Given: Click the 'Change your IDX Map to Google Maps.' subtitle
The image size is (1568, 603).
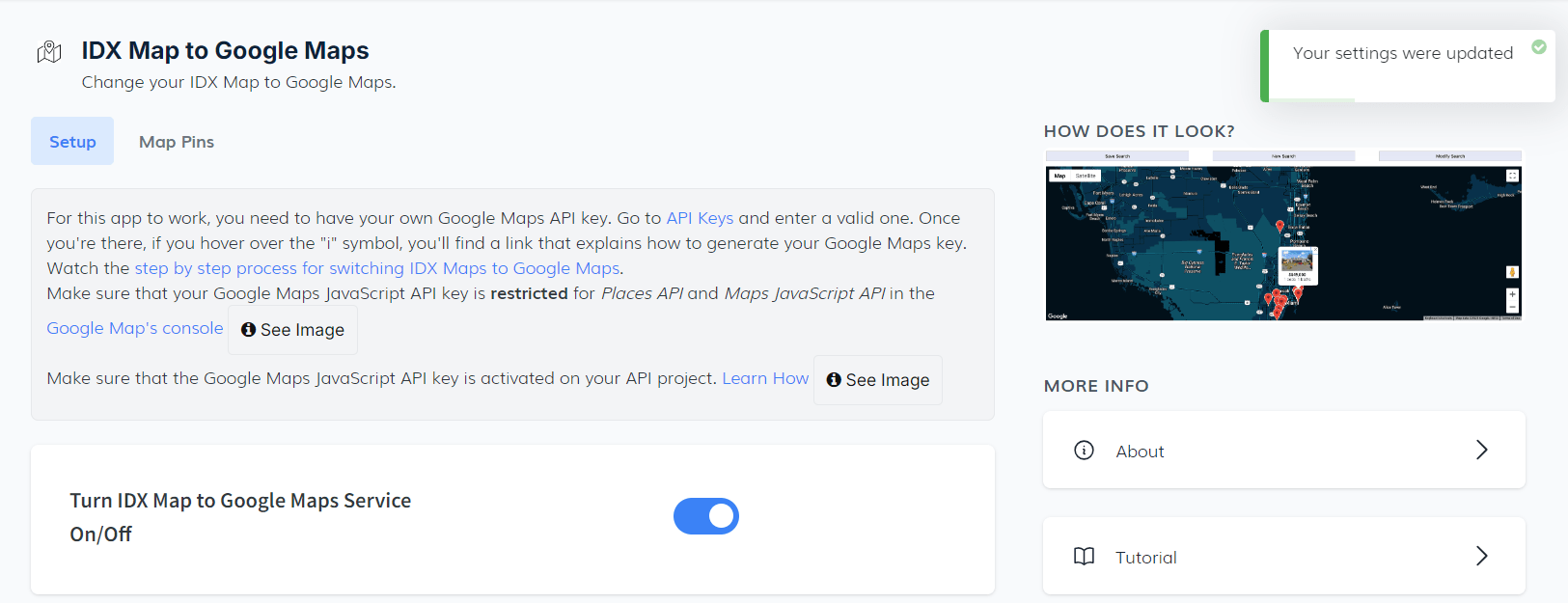Looking at the screenshot, I should [x=238, y=82].
